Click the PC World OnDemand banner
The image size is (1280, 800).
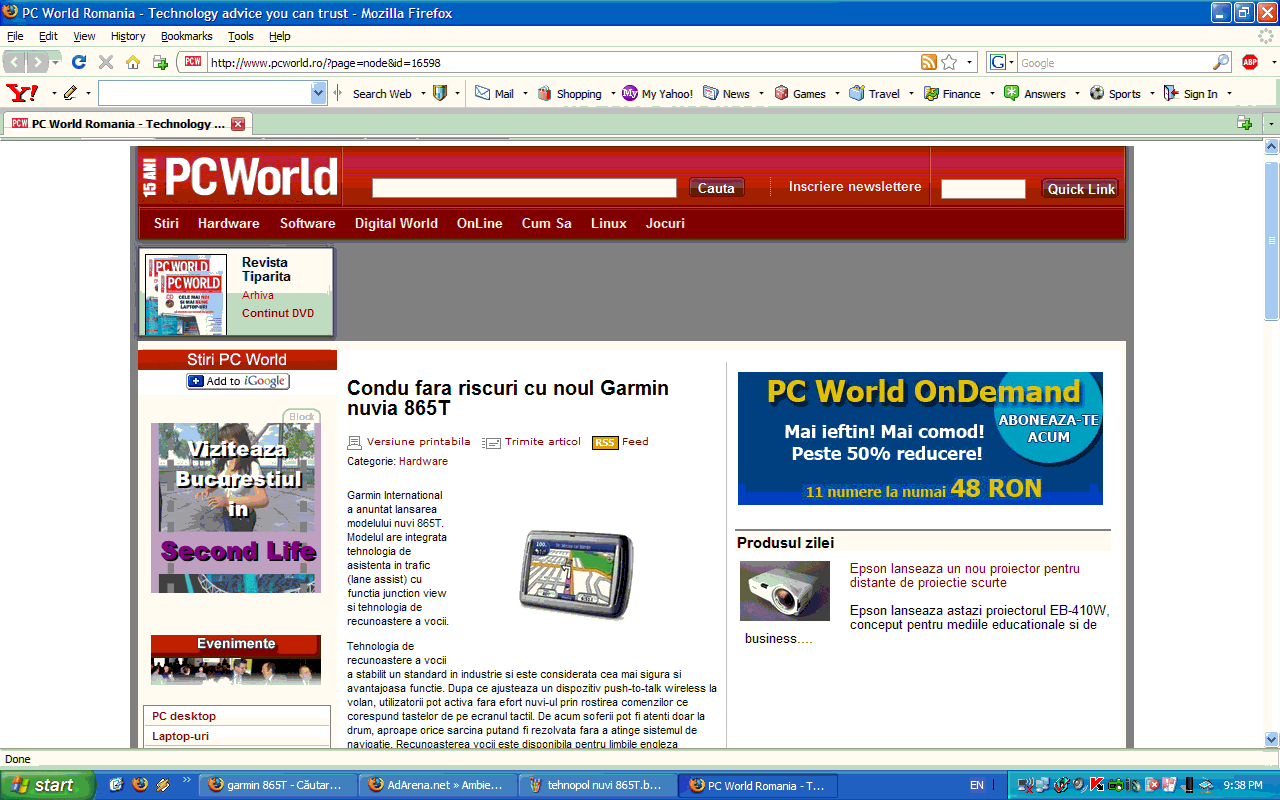coord(920,438)
